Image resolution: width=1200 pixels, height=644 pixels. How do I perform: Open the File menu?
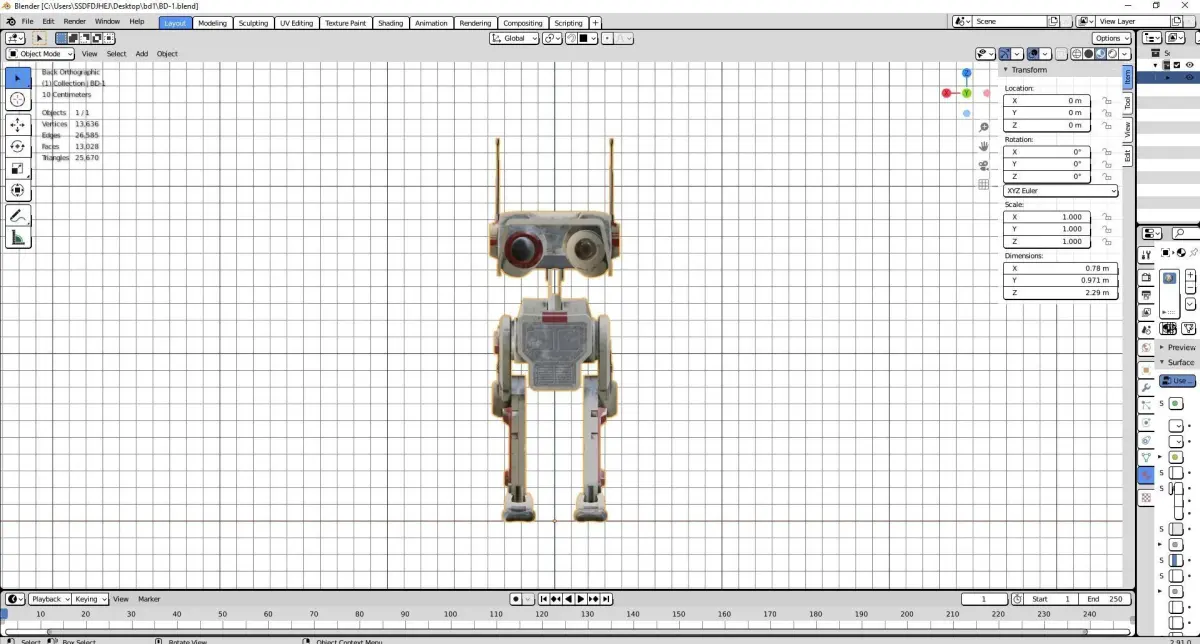click(26, 22)
